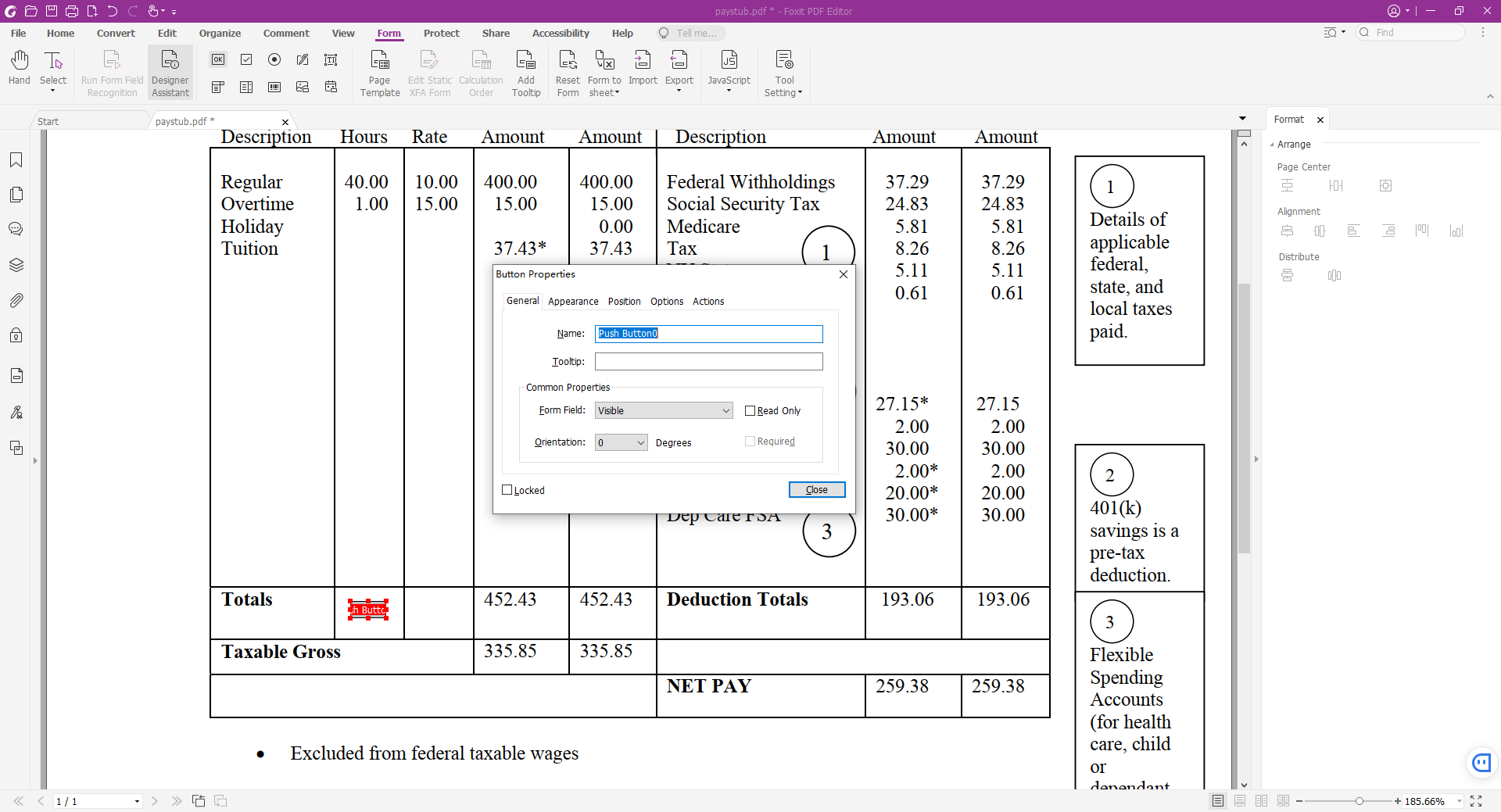Screen dimensions: 1501x812
Task: Collapse the Arrange section expander
Action: click(1272, 145)
